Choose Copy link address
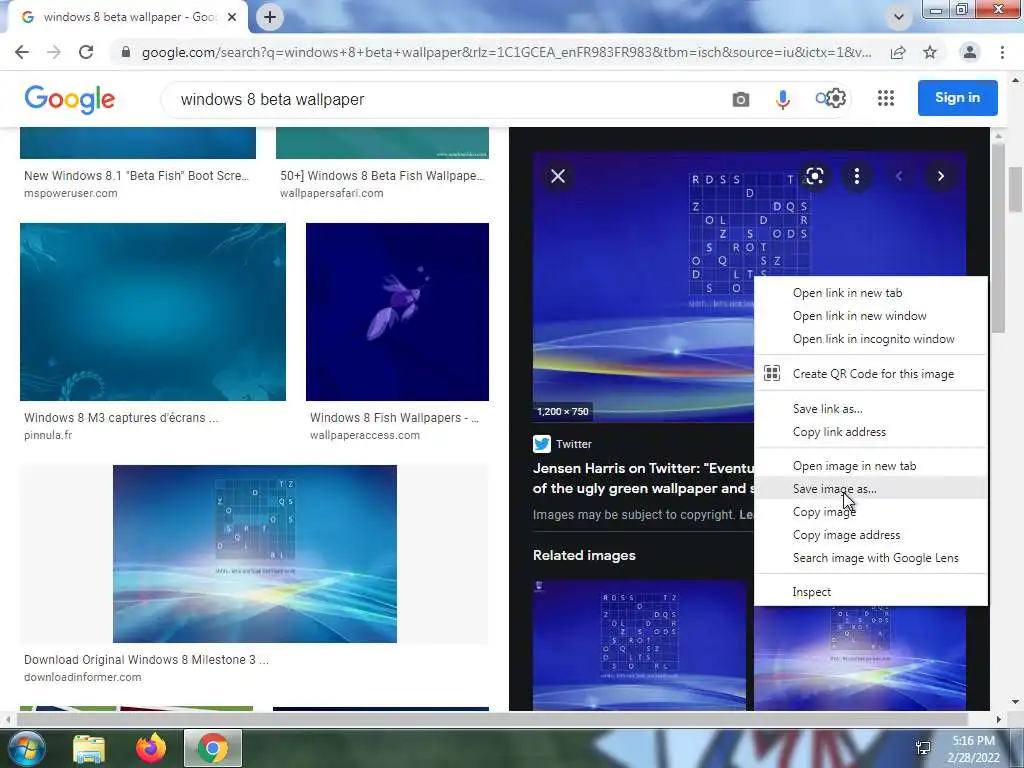1024x768 pixels. click(x=871, y=432)
